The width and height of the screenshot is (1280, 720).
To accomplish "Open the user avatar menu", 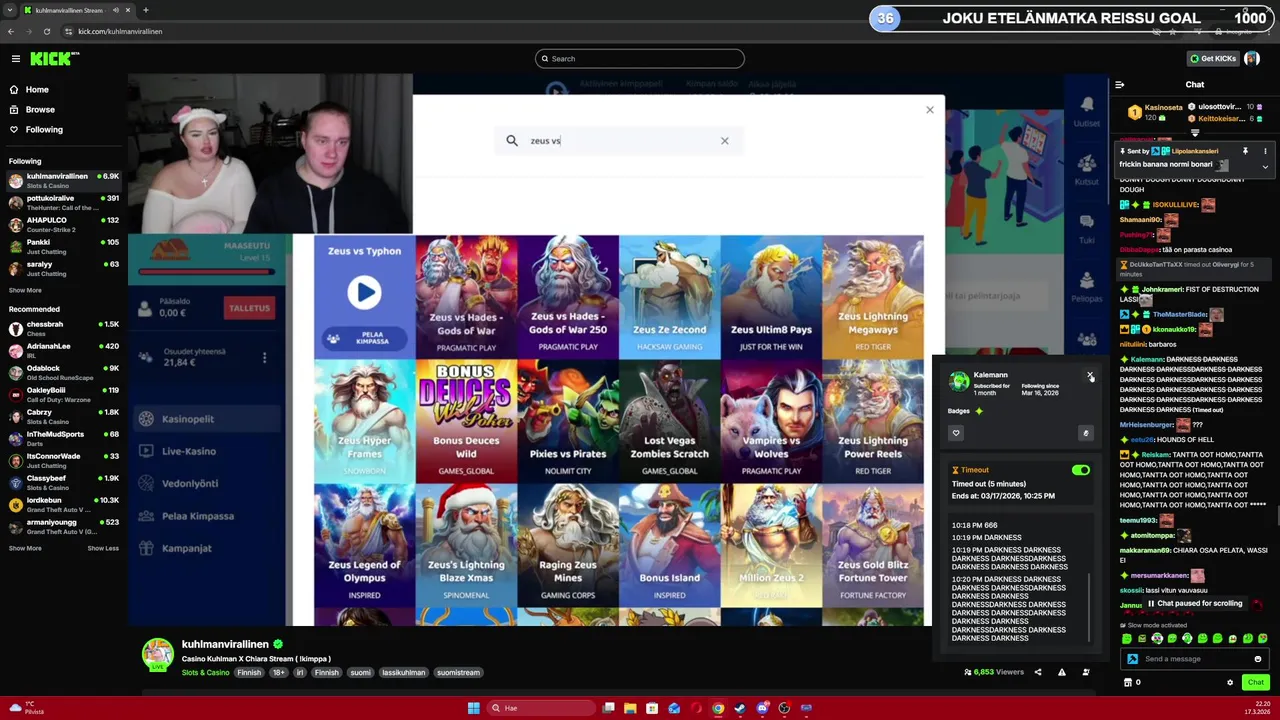I will (x=1252, y=59).
